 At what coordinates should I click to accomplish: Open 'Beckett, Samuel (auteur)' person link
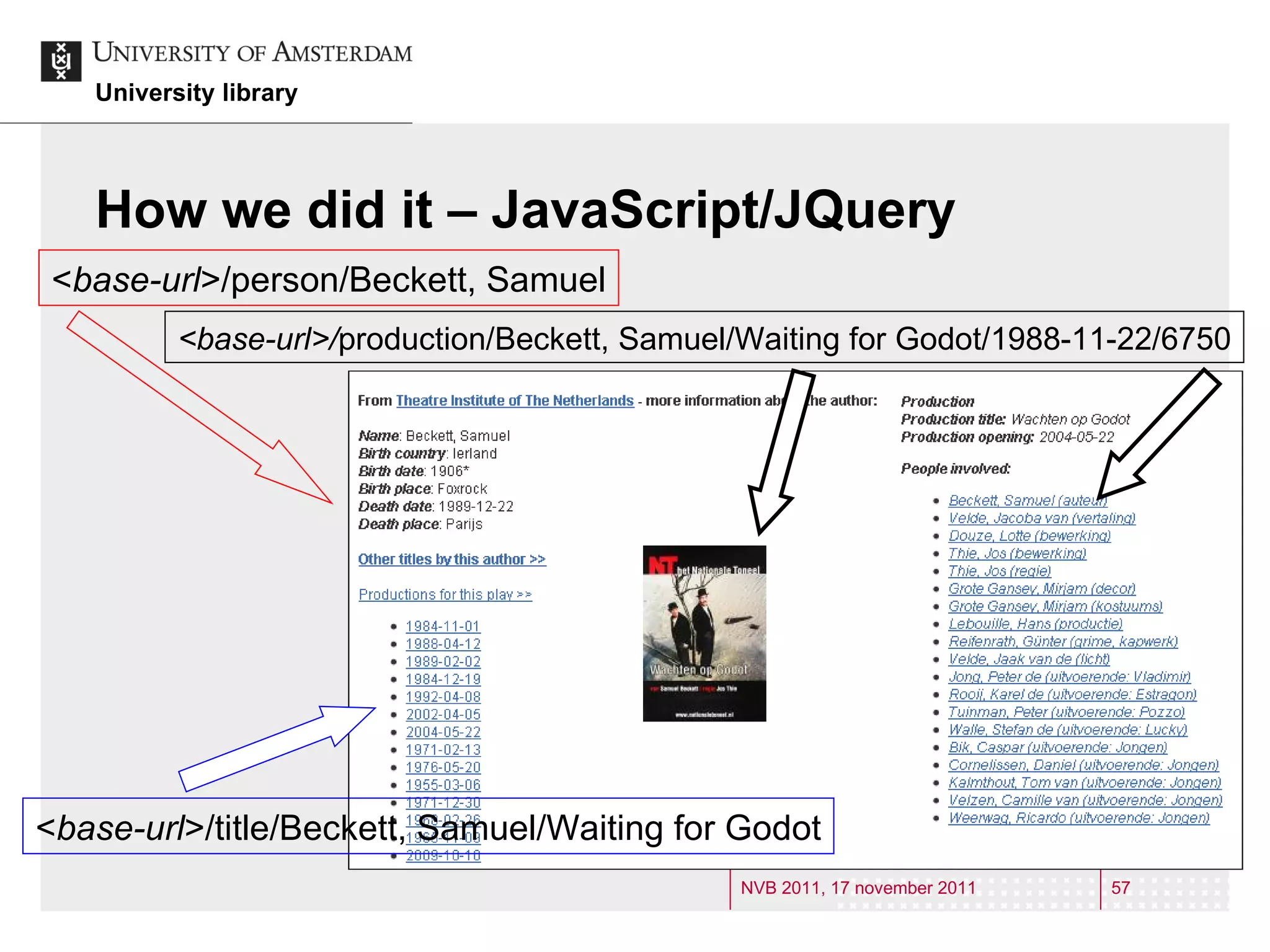click(1028, 501)
